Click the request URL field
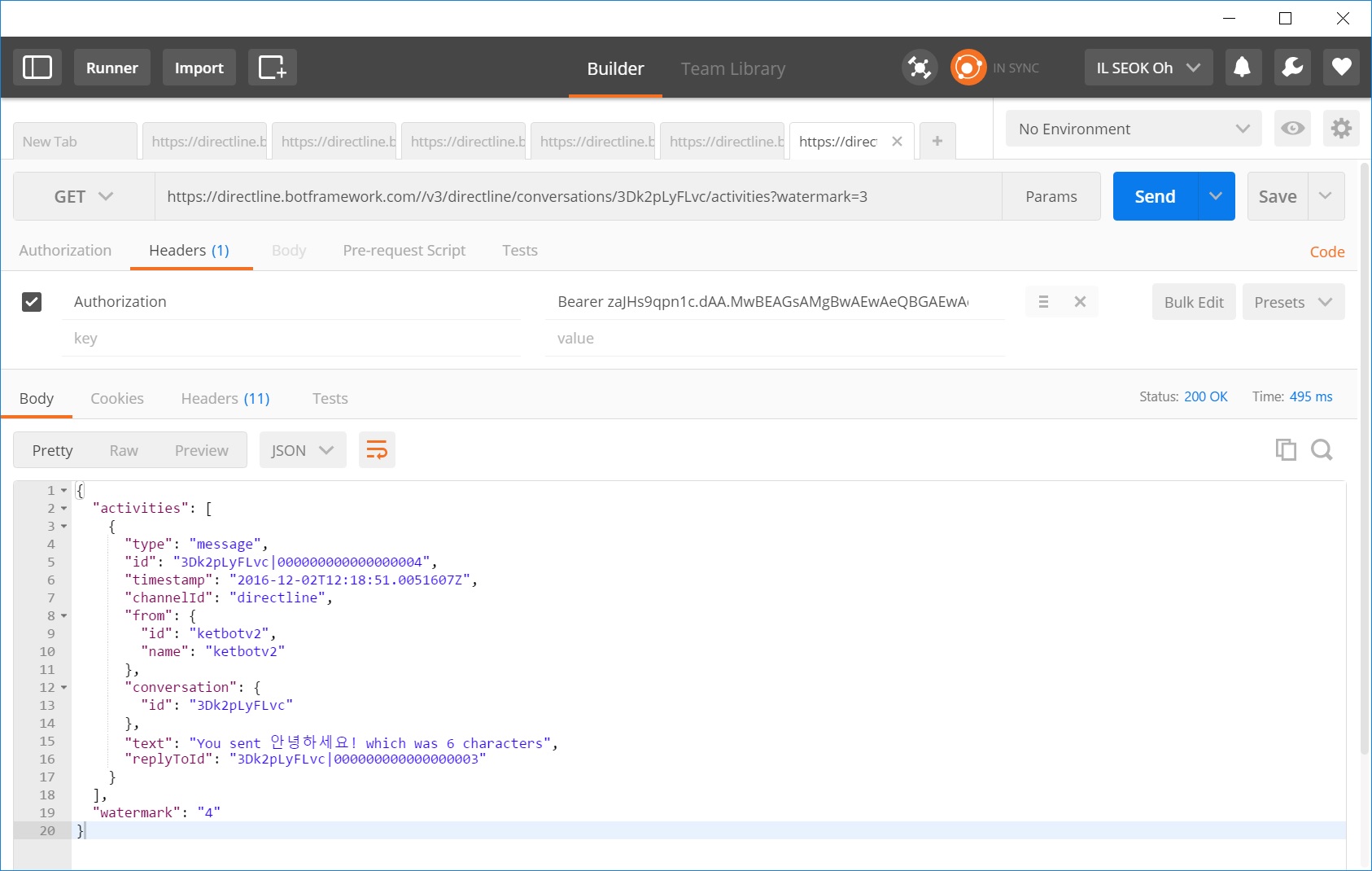This screenshot has height=871, width=1372. 579,196
